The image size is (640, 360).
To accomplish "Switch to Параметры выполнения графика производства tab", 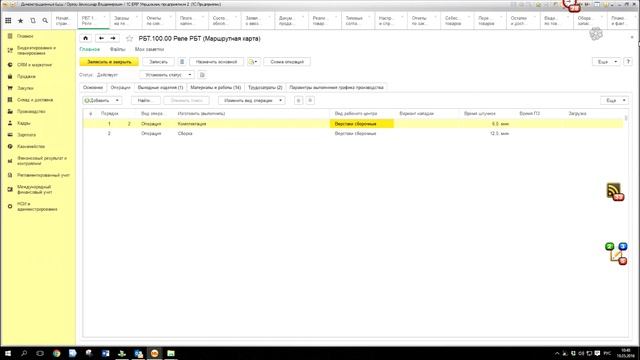I will click(336, 87).
